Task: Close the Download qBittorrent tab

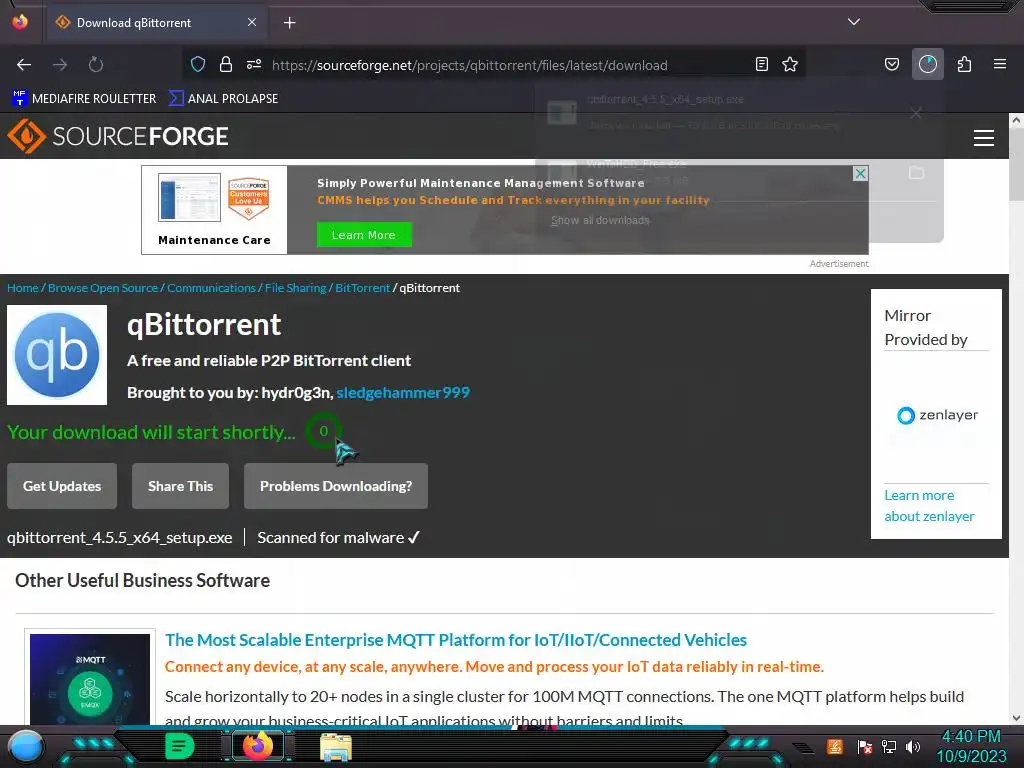Action: click(x=251, y=22)
